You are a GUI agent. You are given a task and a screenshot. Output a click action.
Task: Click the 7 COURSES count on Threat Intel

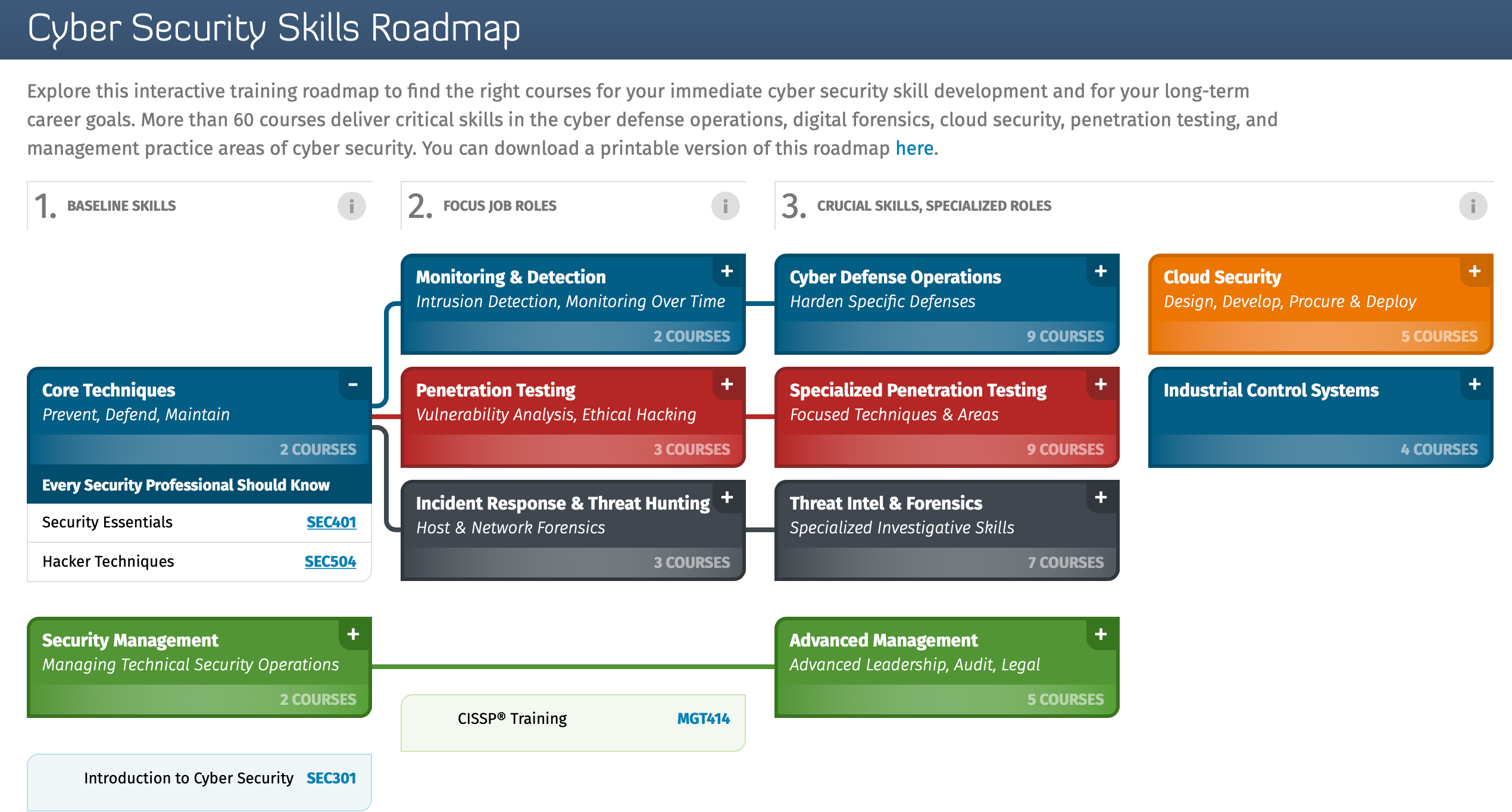click(x=1066, y=563)
